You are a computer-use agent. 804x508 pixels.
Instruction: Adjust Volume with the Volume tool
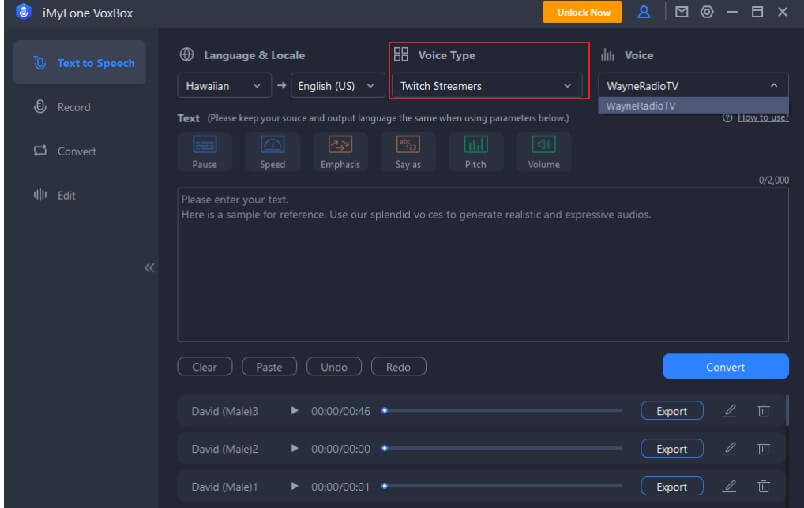click(x=544, y=152)
